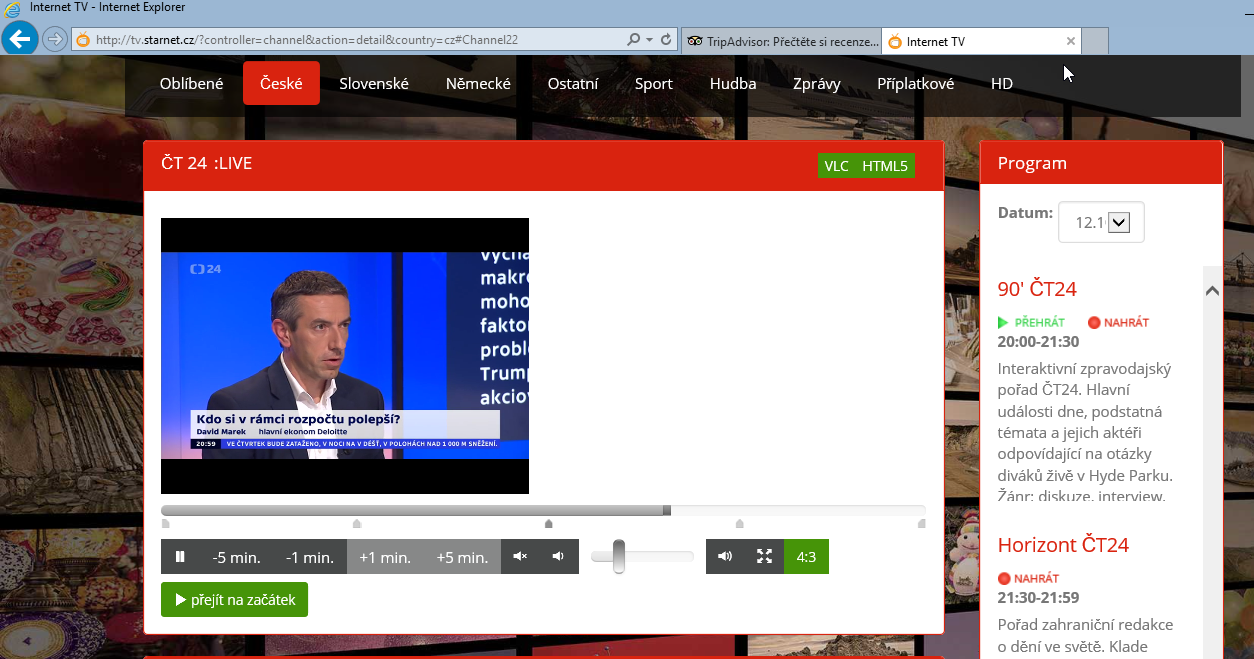Click the 'ČT 24 :LIVE' heading
The width and height of the screenshot is (1254, 659).
[206, 163]
